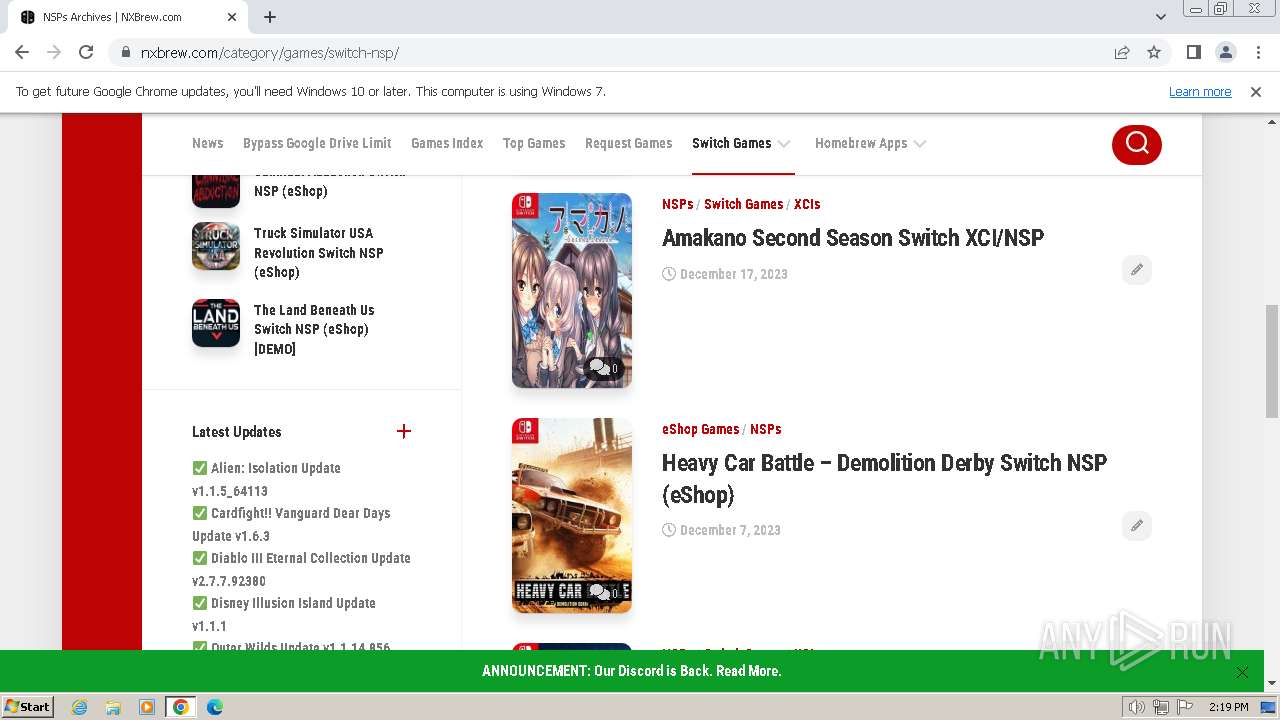Click the Amakano cover image
This screenshot has width=1280, height=720.
pyautogui.click(x=572, y=290)
